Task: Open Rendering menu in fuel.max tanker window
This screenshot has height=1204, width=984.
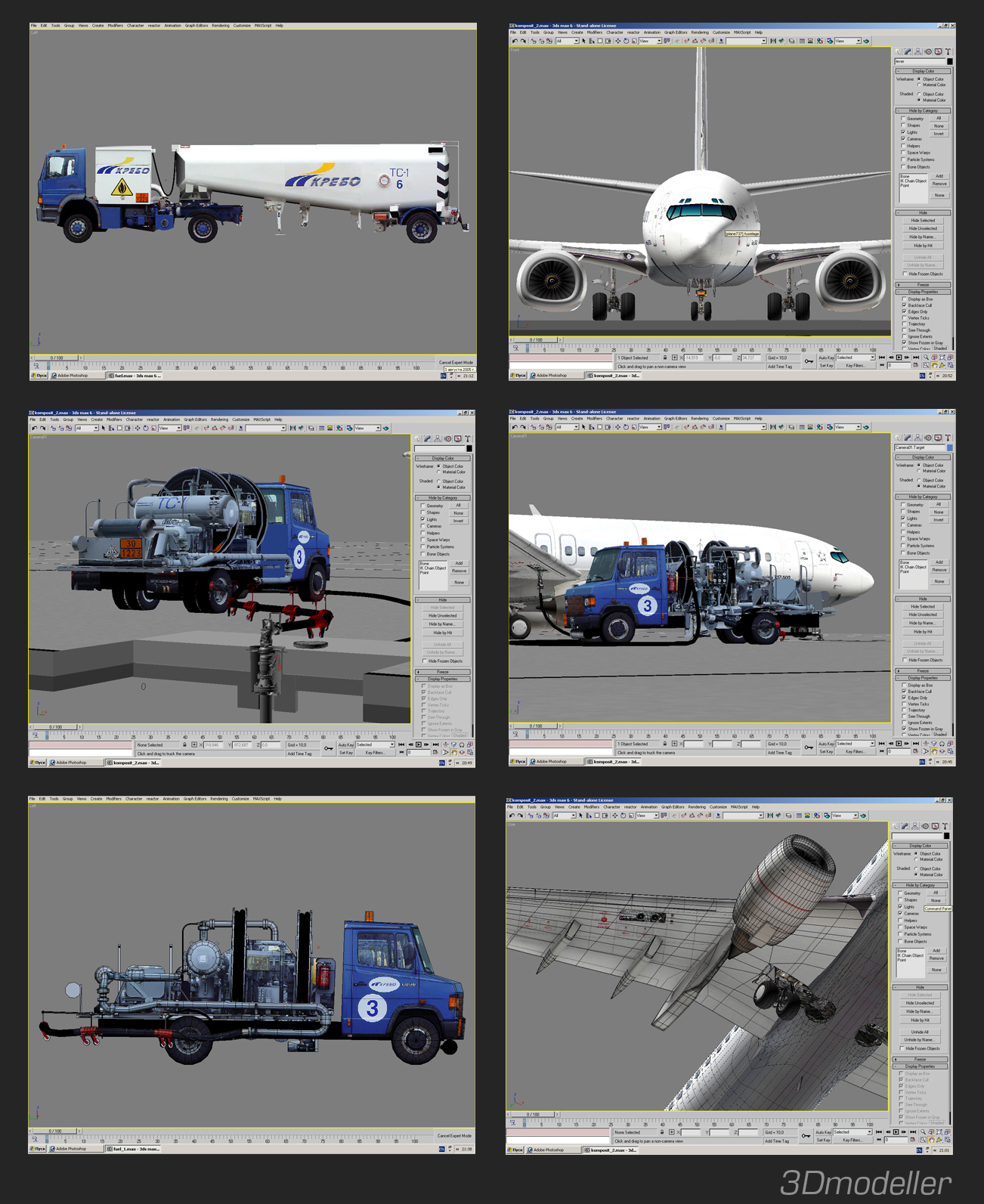Action: (x=221, y=26)
